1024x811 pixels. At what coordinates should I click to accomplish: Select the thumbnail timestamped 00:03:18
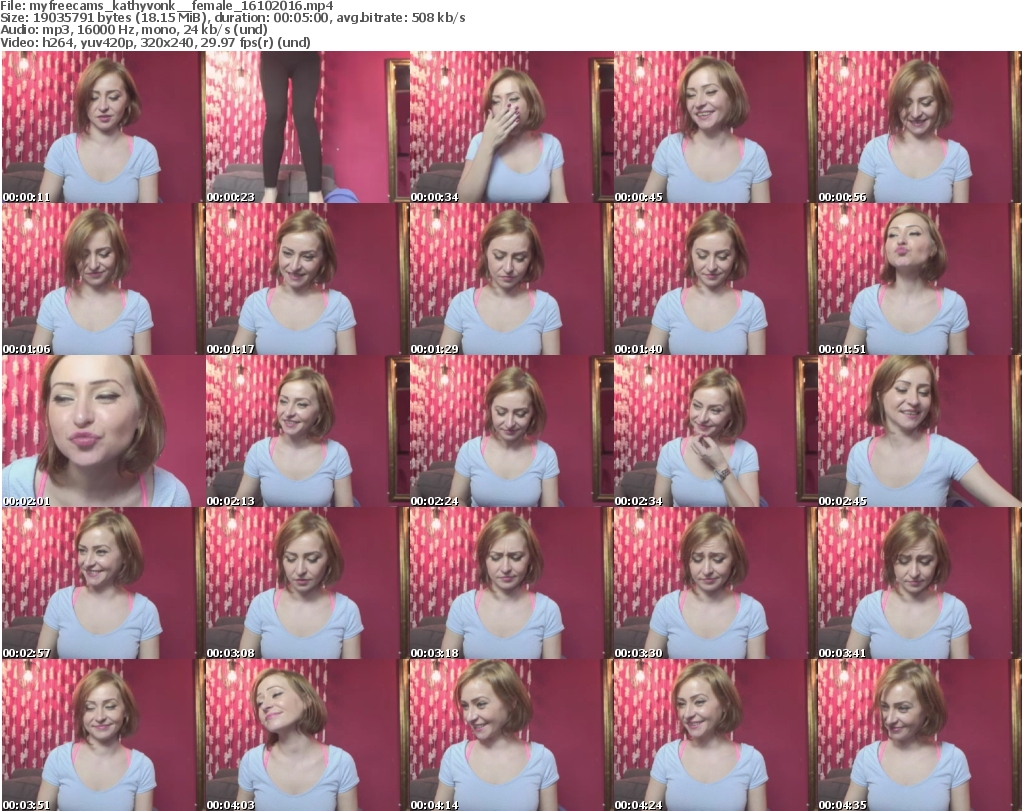(510, 584)
